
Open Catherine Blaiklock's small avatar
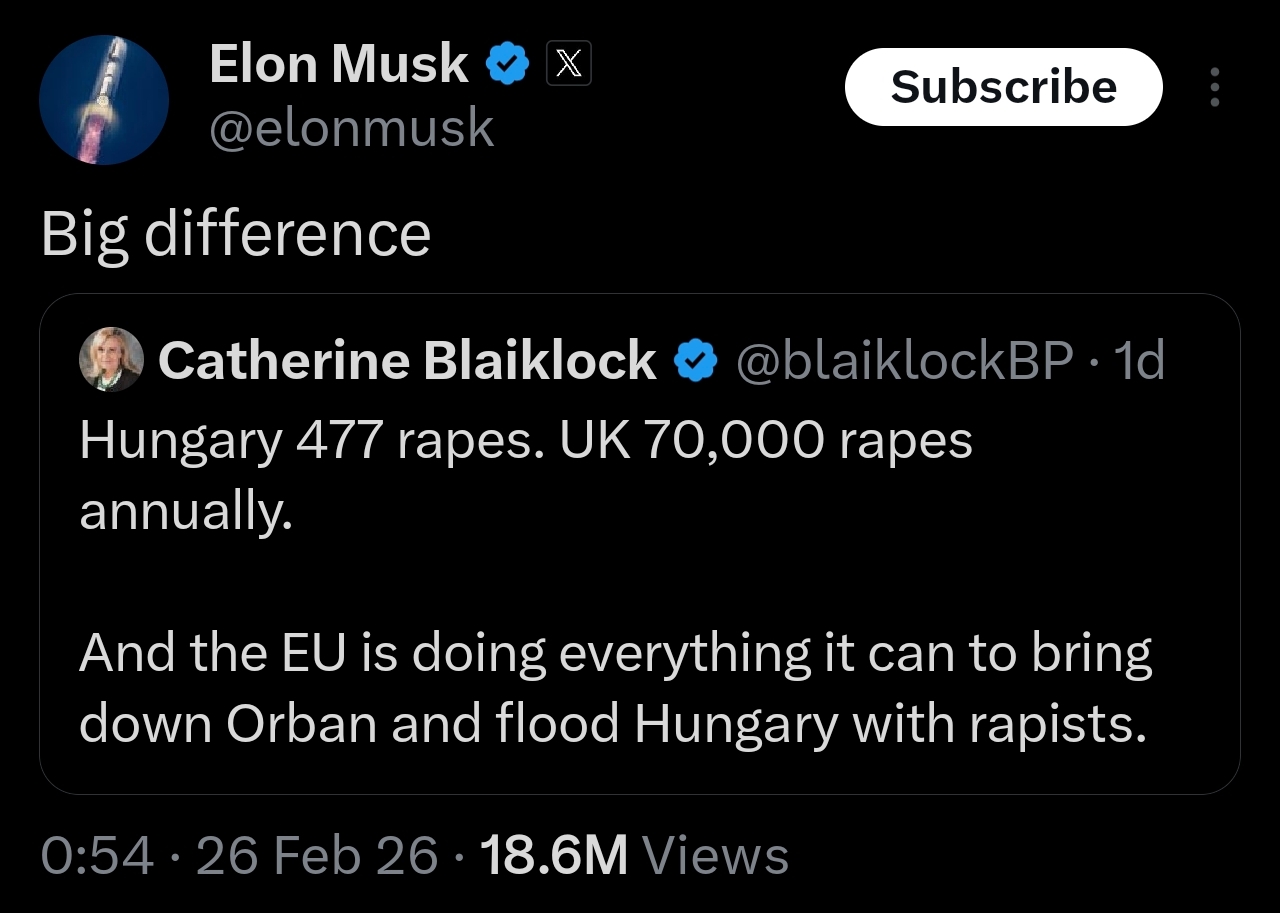pyautogui.click(x=111, y=359)
